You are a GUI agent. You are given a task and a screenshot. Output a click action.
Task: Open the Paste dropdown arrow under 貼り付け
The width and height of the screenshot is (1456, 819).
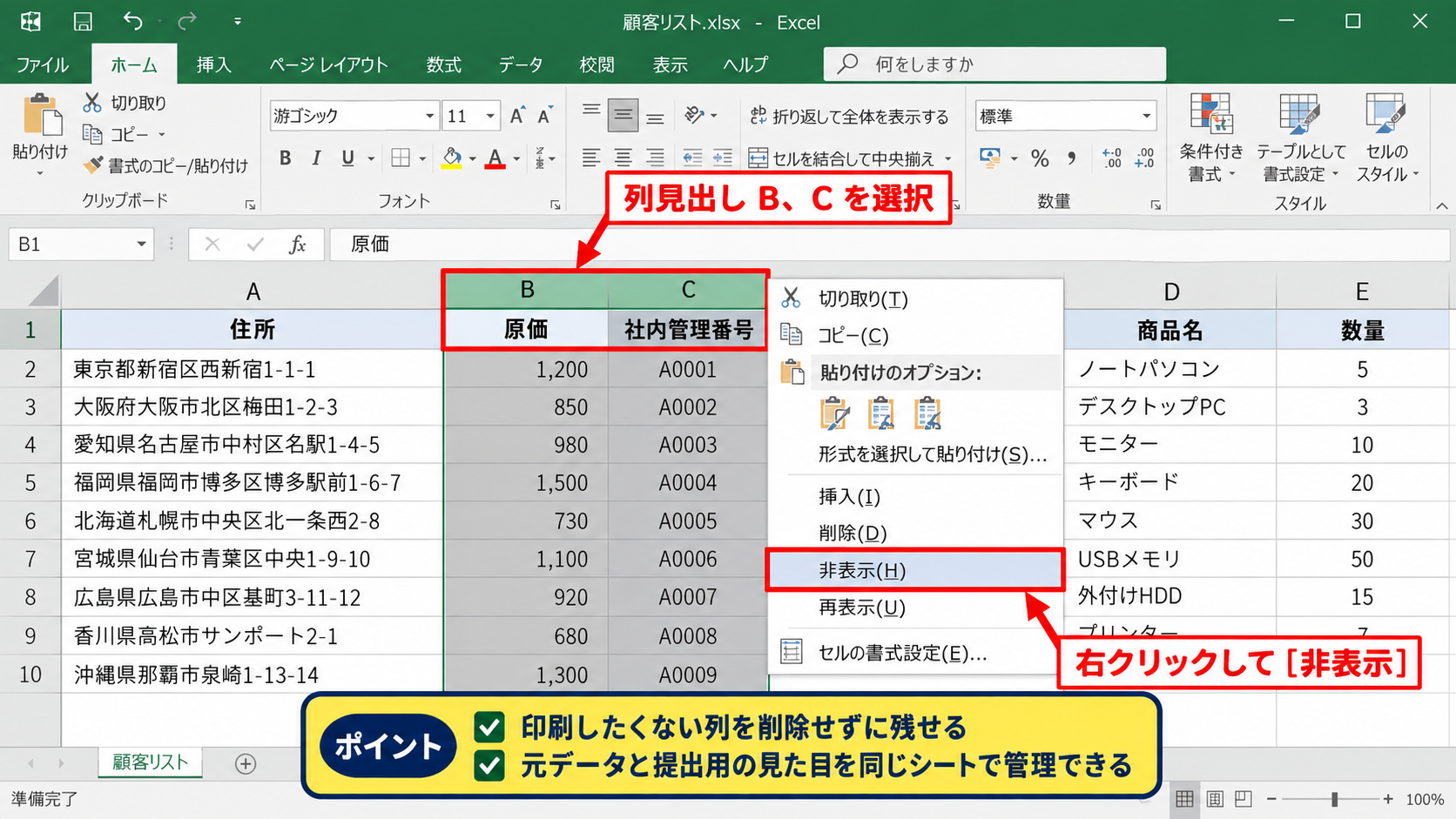[x=40, y=173]
